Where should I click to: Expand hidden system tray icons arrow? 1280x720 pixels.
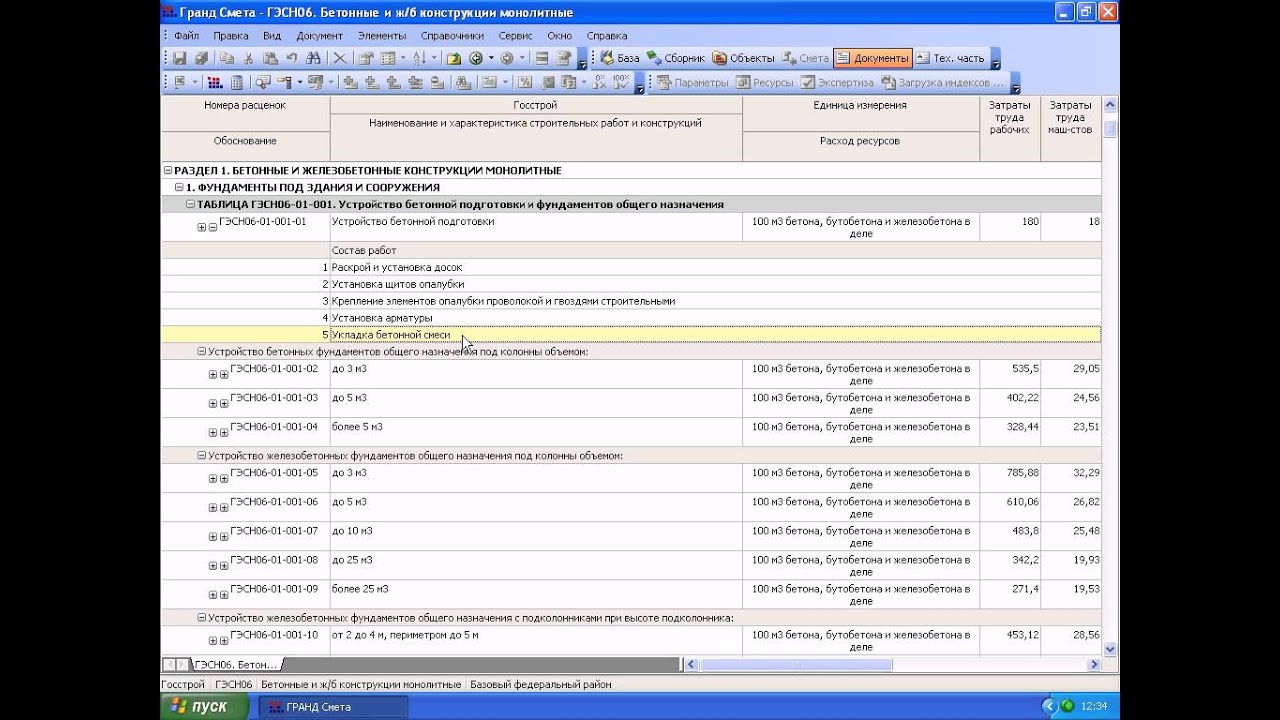pos(1049,707)
